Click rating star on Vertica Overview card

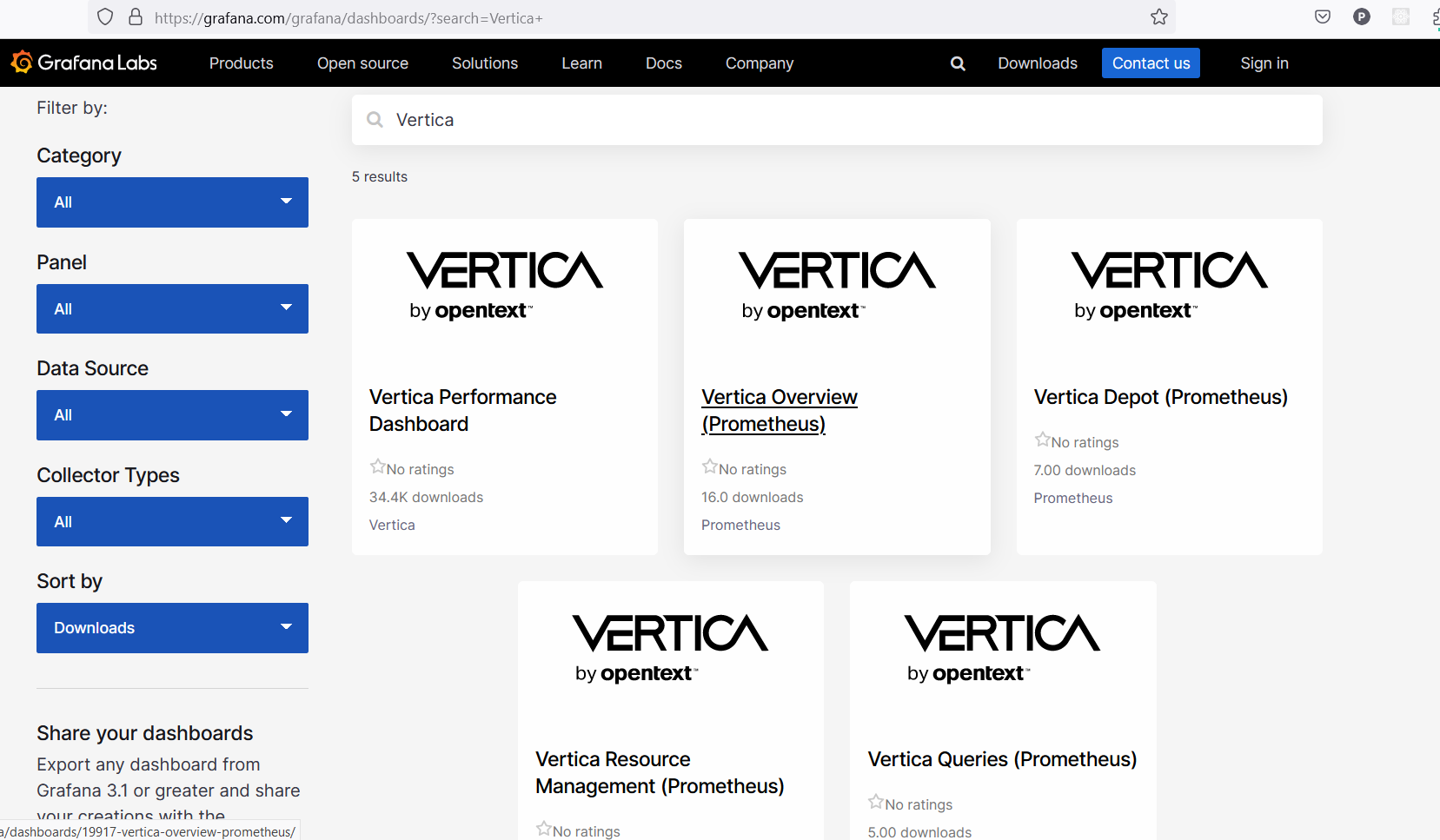click(x=710, y=466)
